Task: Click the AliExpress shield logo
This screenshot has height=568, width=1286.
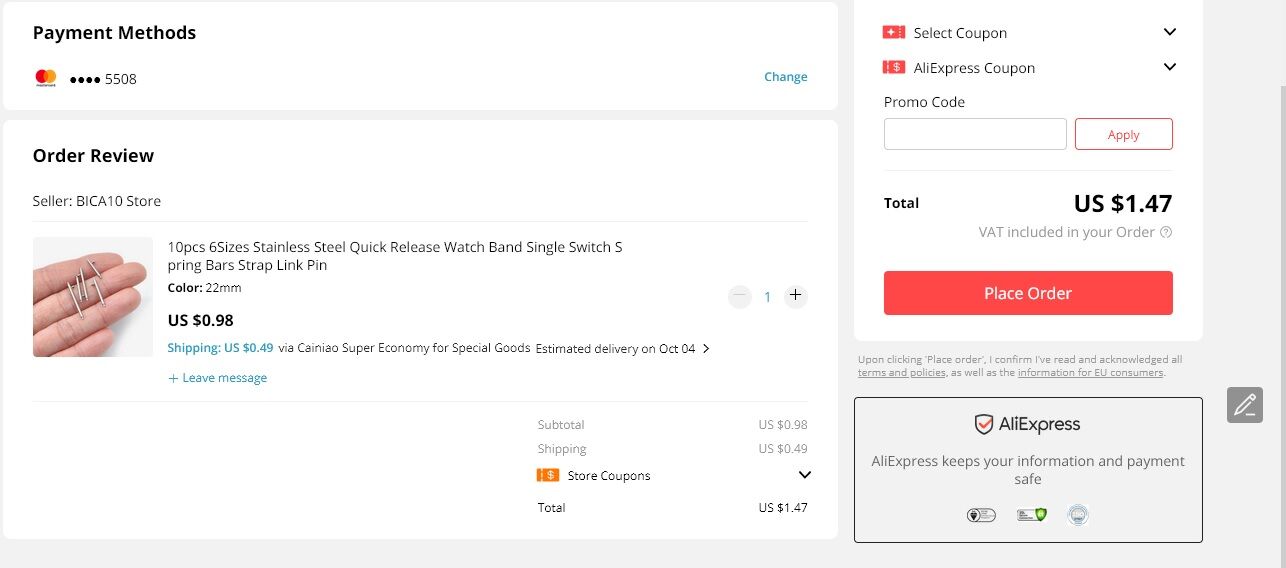Action: click(x=984, y=424)
